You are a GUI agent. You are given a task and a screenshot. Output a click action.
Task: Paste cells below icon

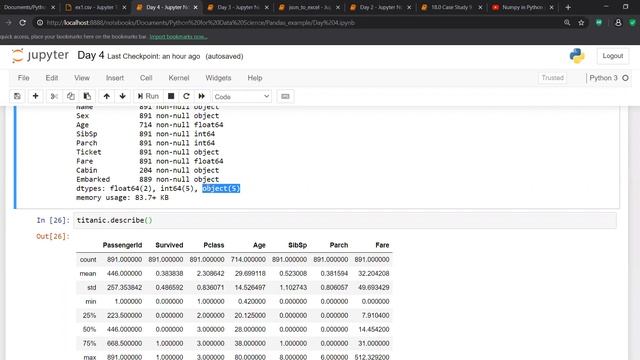[x=87, y=96]
